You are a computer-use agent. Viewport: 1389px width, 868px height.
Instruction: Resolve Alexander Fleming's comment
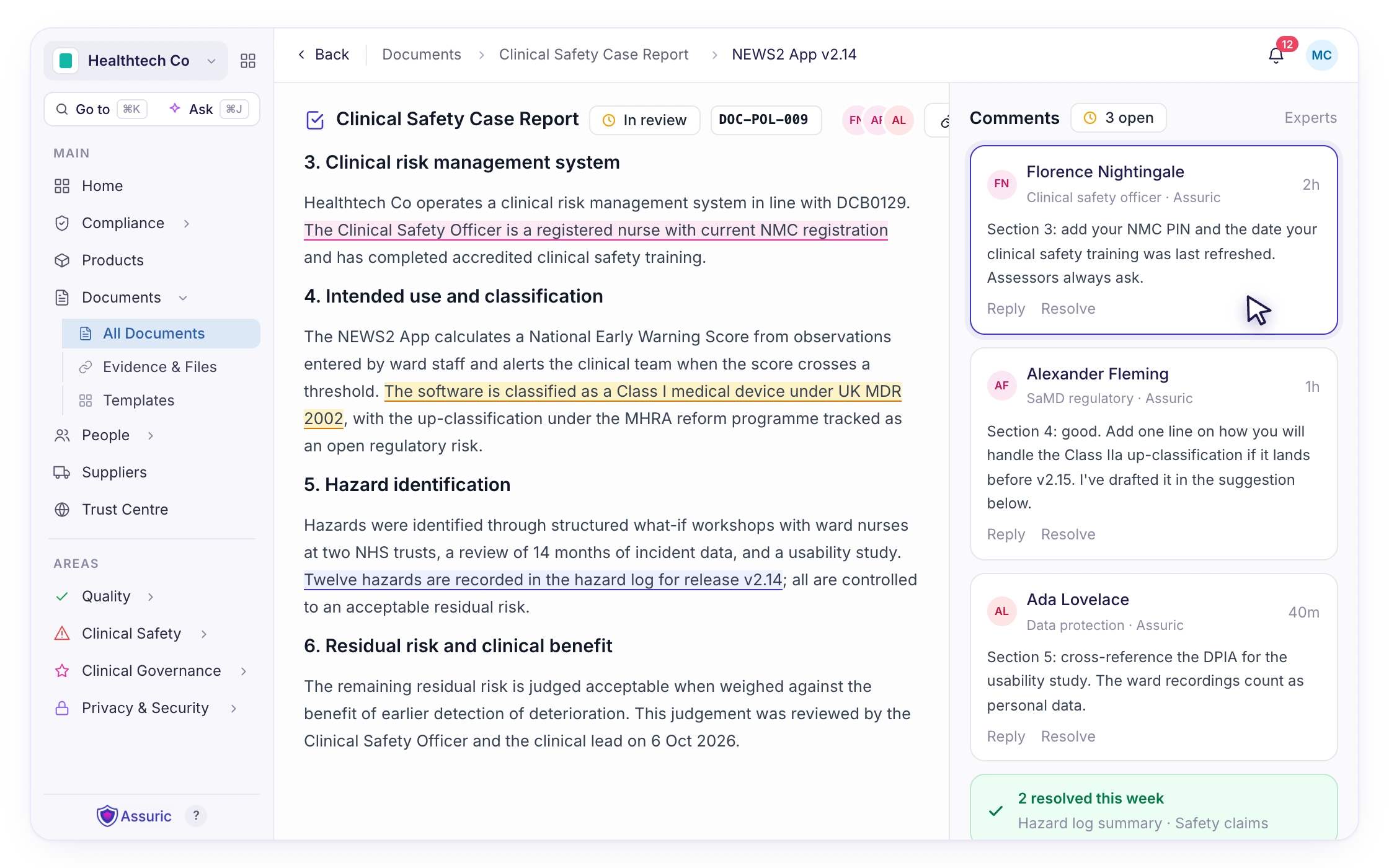pos(1068,534)
